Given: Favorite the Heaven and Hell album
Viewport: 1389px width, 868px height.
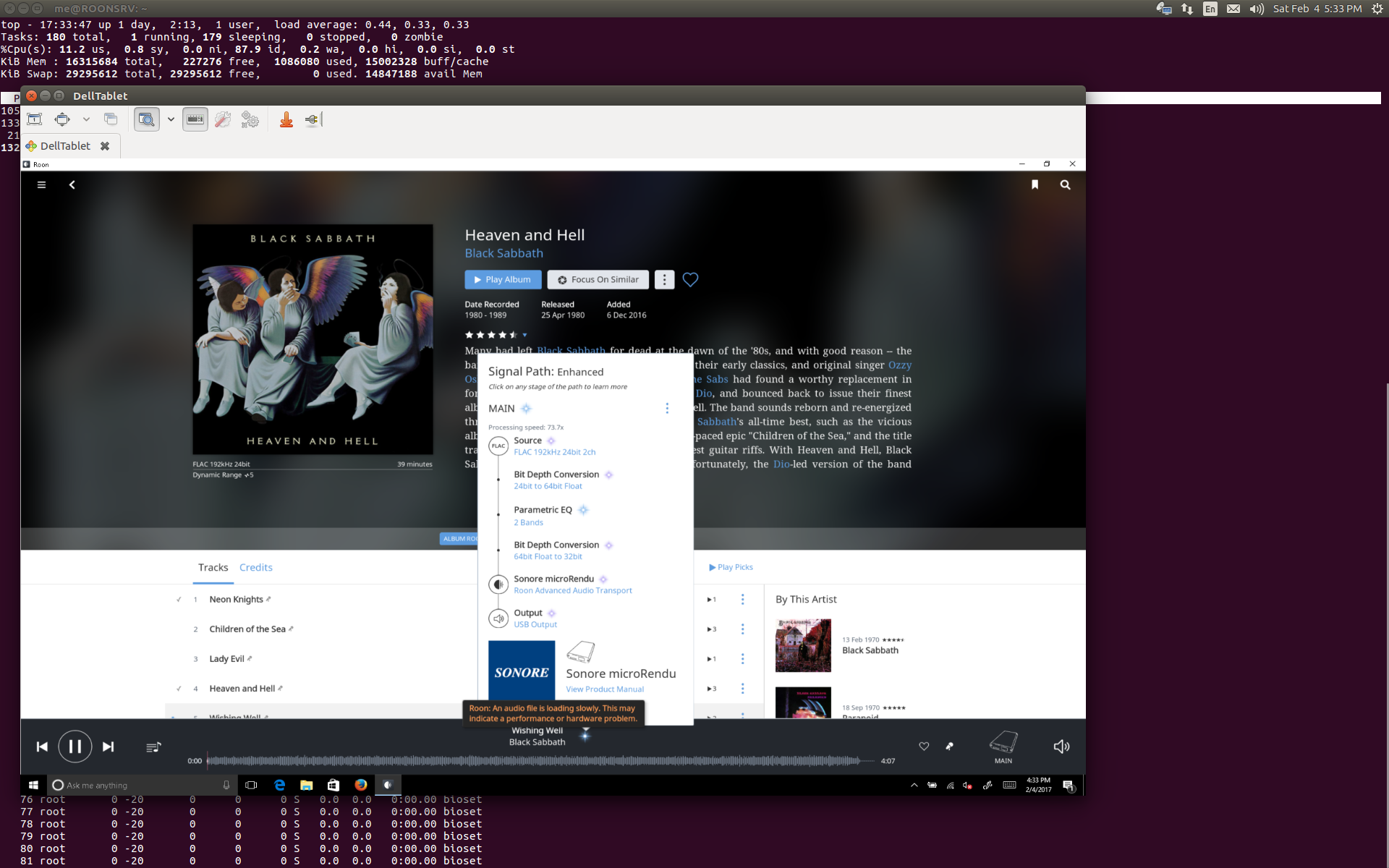Looking at the screenshot, I should click(x=690, y=280).
